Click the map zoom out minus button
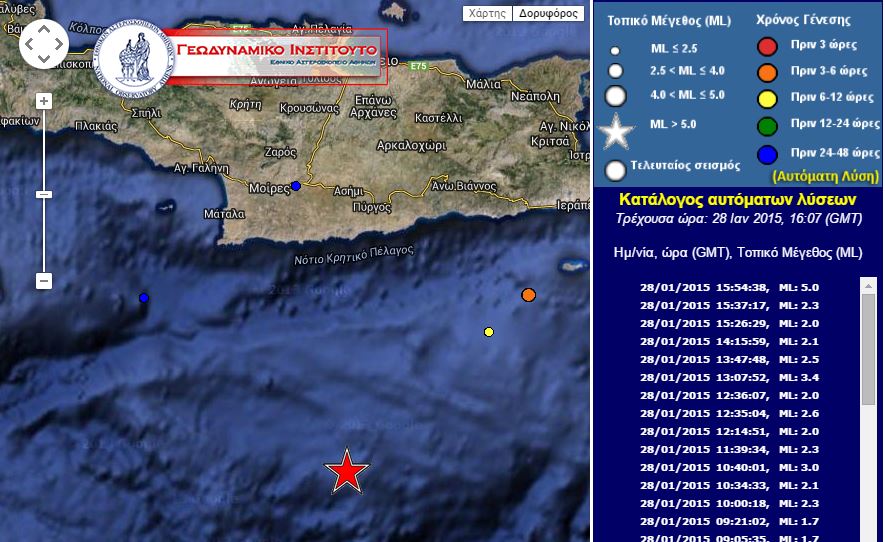Screen dimensions: 885x542 pyautogui.click(x=43, y=281)
